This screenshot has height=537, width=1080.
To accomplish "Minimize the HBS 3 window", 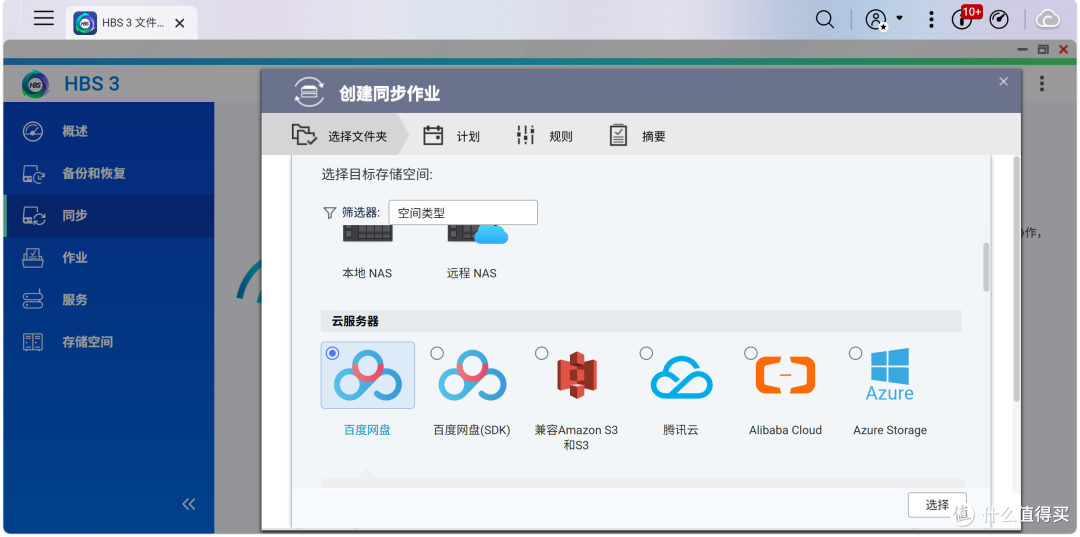I will click(1024, 50).
